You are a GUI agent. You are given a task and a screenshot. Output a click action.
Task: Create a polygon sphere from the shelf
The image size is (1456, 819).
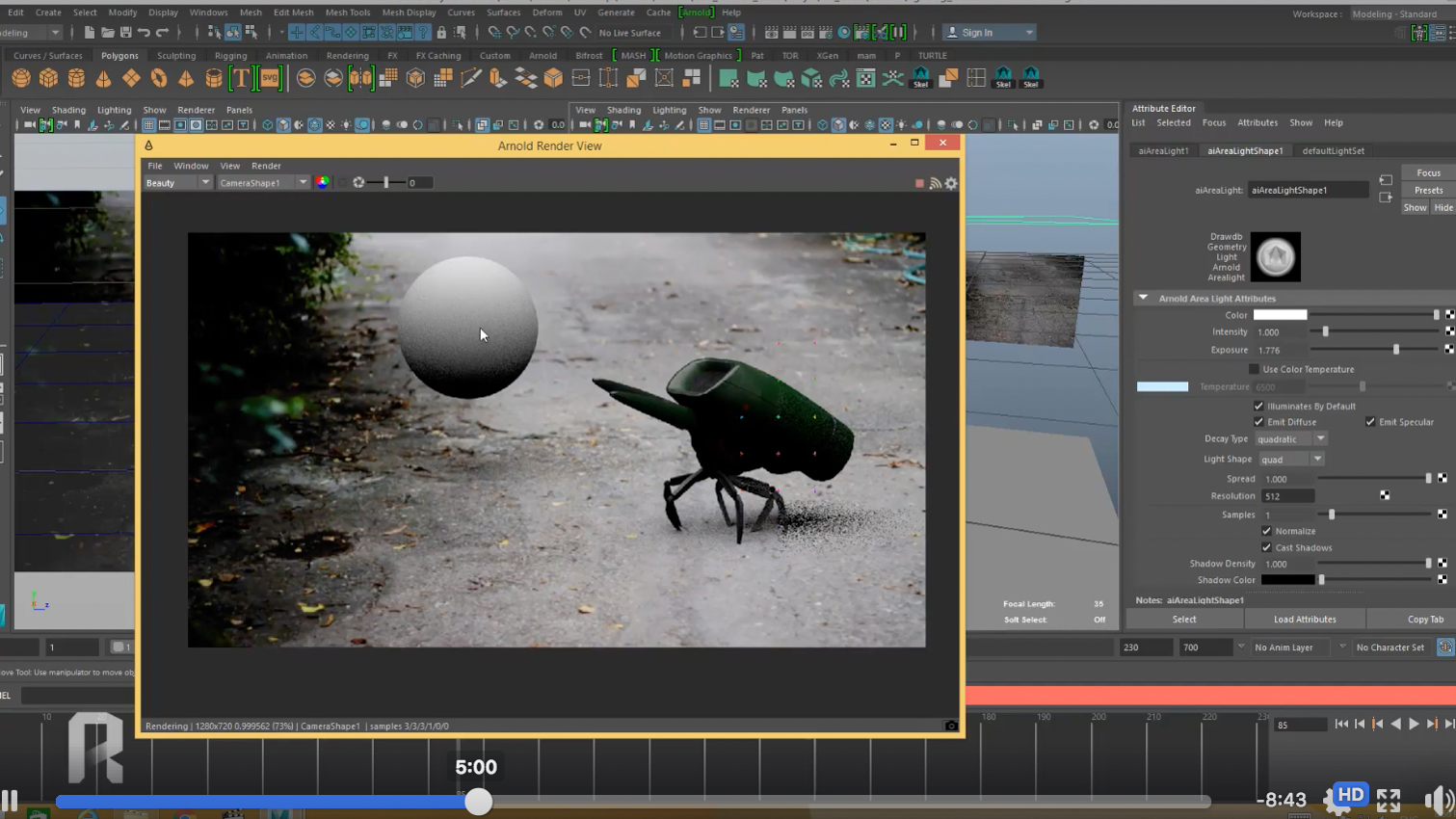point(21,78)
